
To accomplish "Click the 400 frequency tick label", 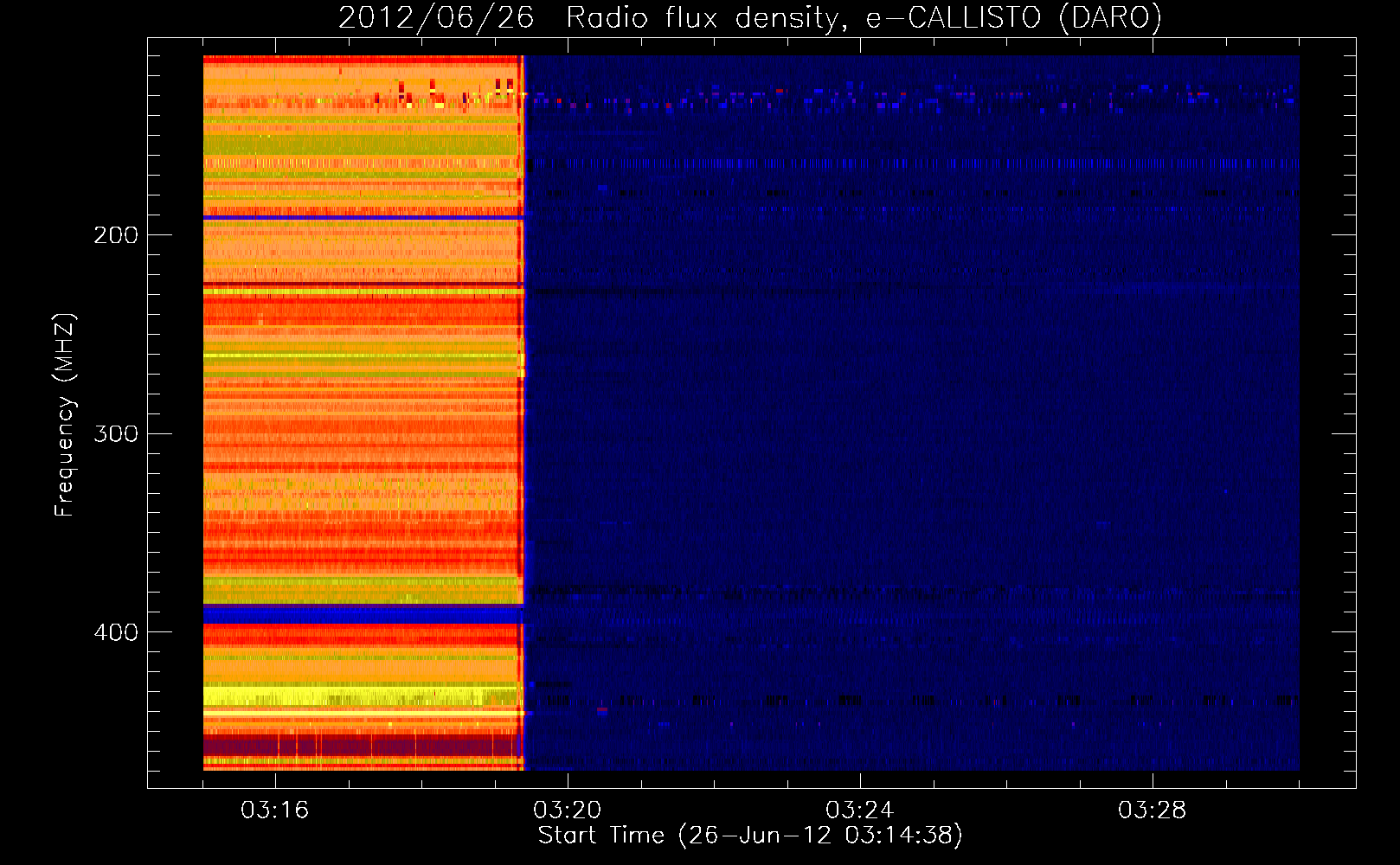I will (x=116, y=632).
